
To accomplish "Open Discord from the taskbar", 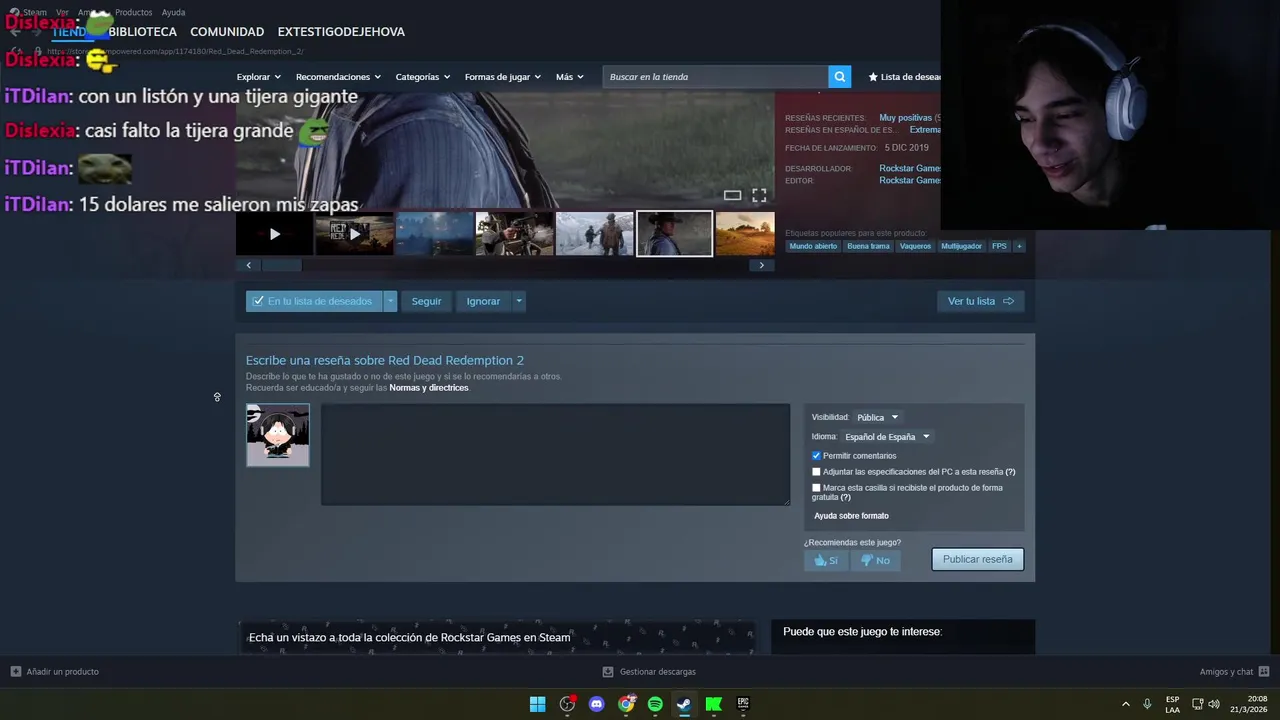I will (x=597, y=704).
